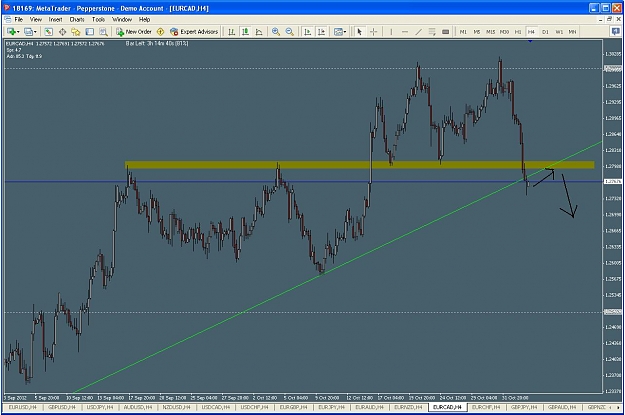Screen dimensions: 625x415
Task: Switch chart to Bar Chart mode
Action: (232, 31)
